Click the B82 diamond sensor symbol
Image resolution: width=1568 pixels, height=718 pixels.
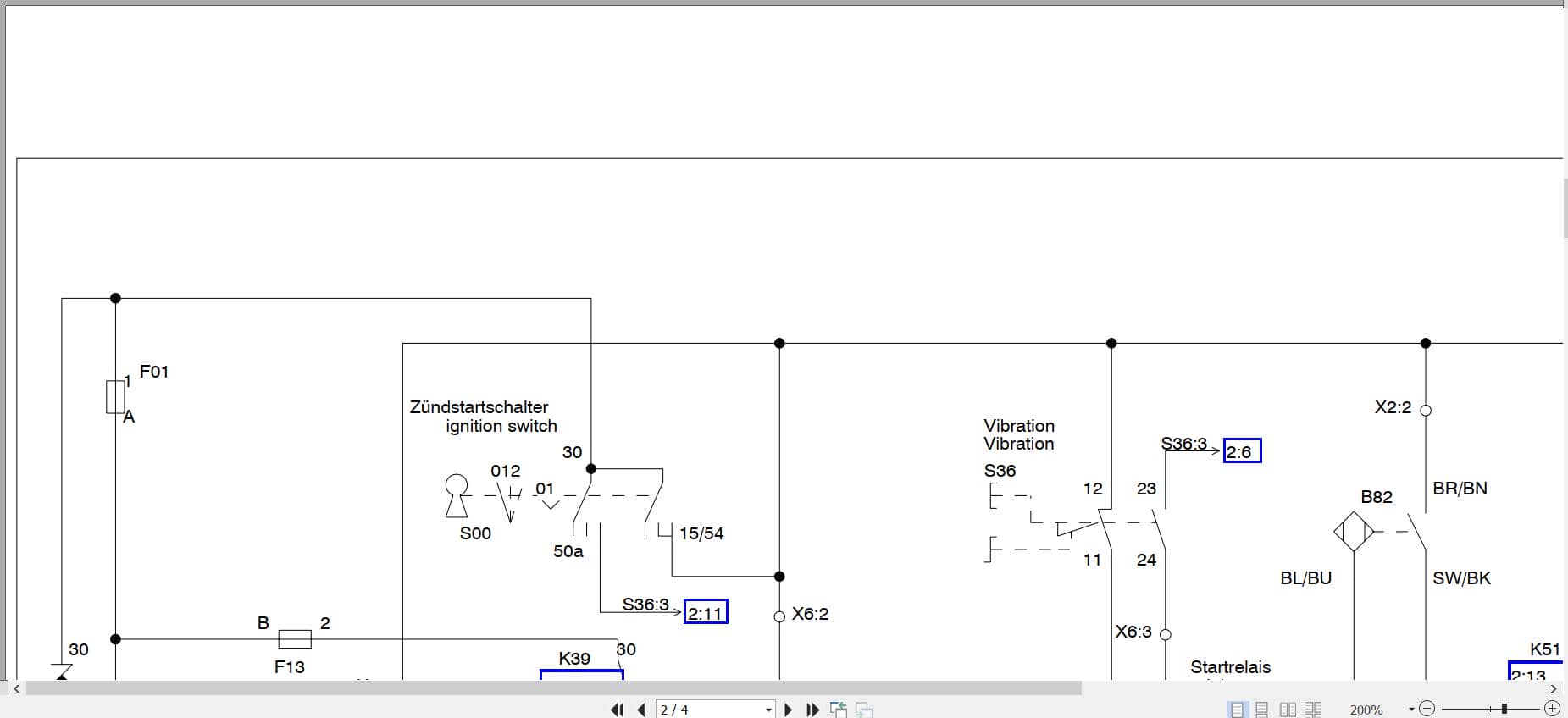[1354, 532]
